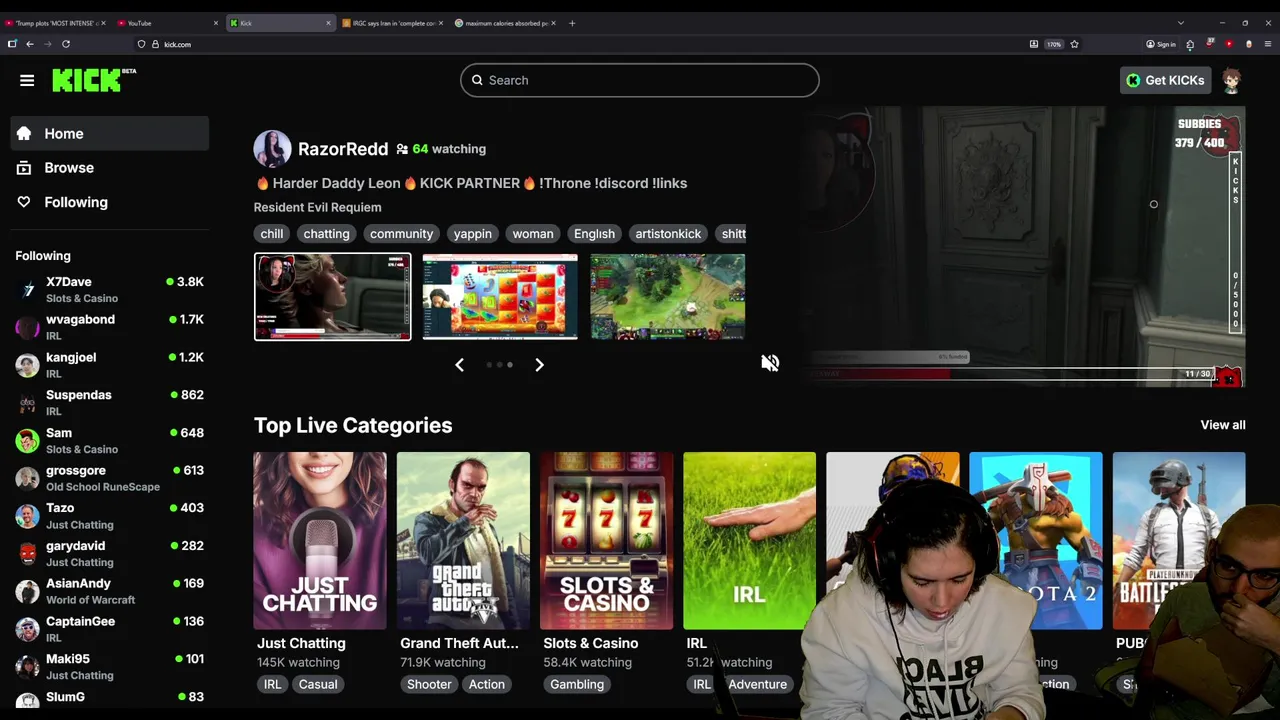Viewport: 1280px width, 720px height.
Task: Select the chill tag
Action: pos(272,234)
